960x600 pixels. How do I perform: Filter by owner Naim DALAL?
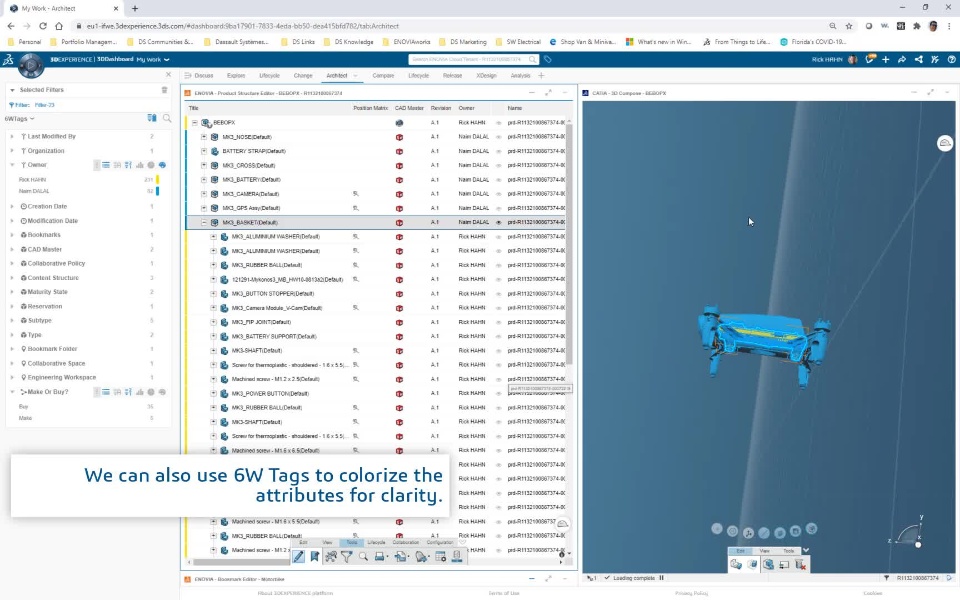(34, 192)
